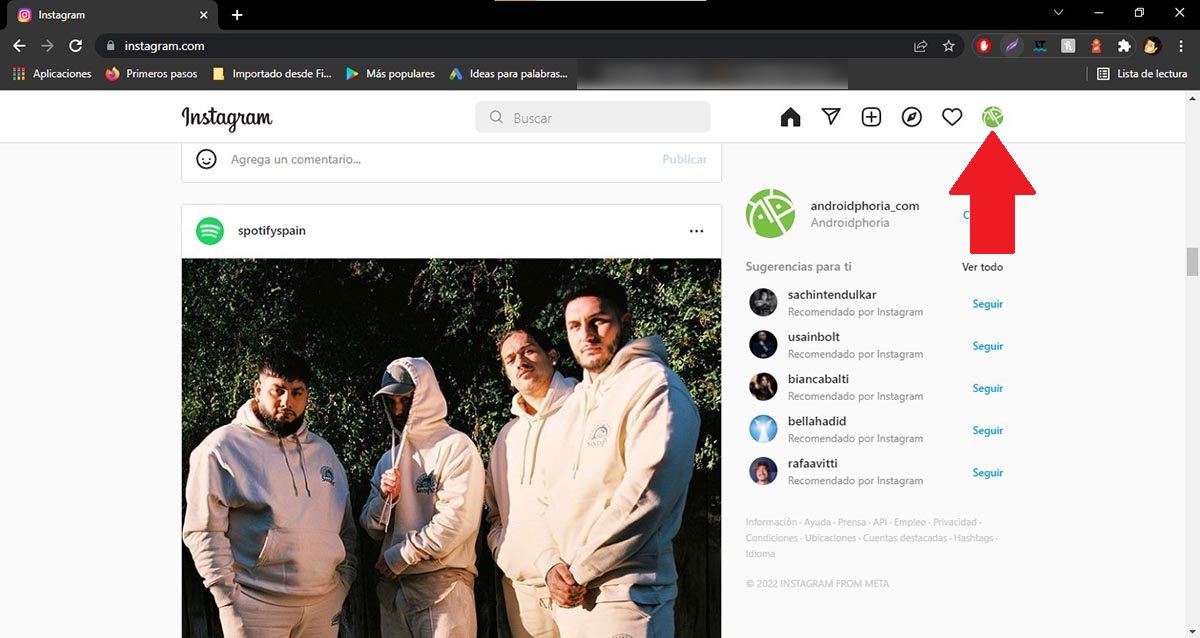Screen dimensions: 1200x638
Task: Open the Explore compass icon
Action: point(911,118)
